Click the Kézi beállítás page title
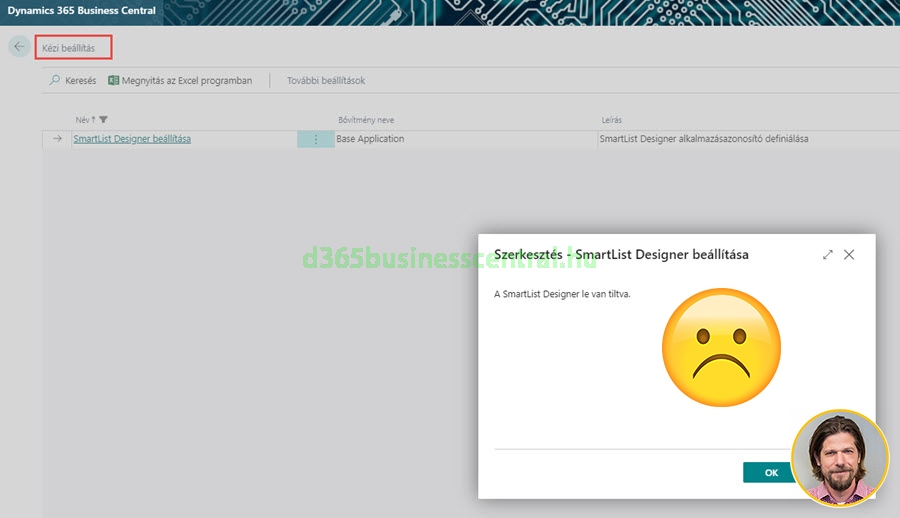Image resolution: width=900 pixels, height=518 pixels. [x=69, y=47]
